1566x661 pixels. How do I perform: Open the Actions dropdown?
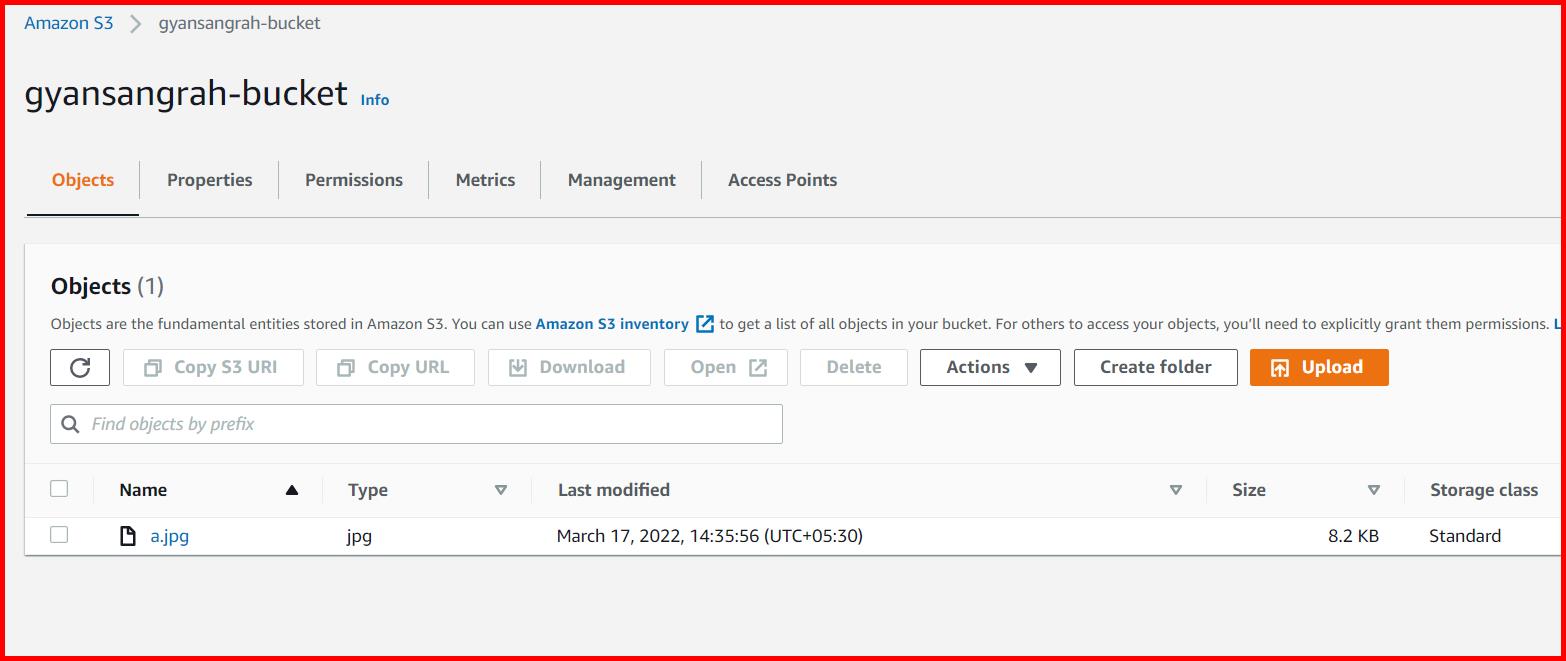tap(989, 367)
